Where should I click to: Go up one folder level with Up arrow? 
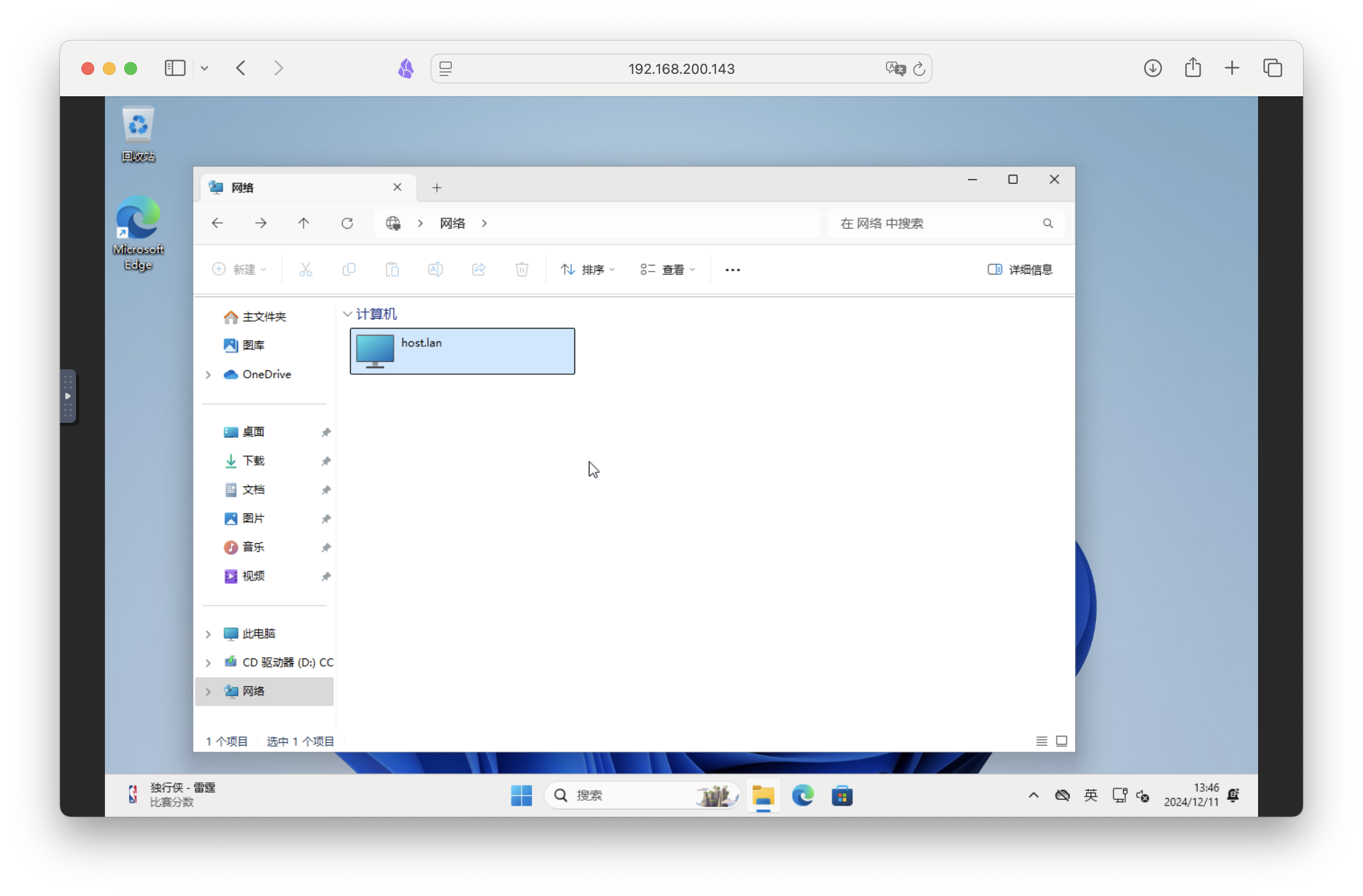point(304,223)
